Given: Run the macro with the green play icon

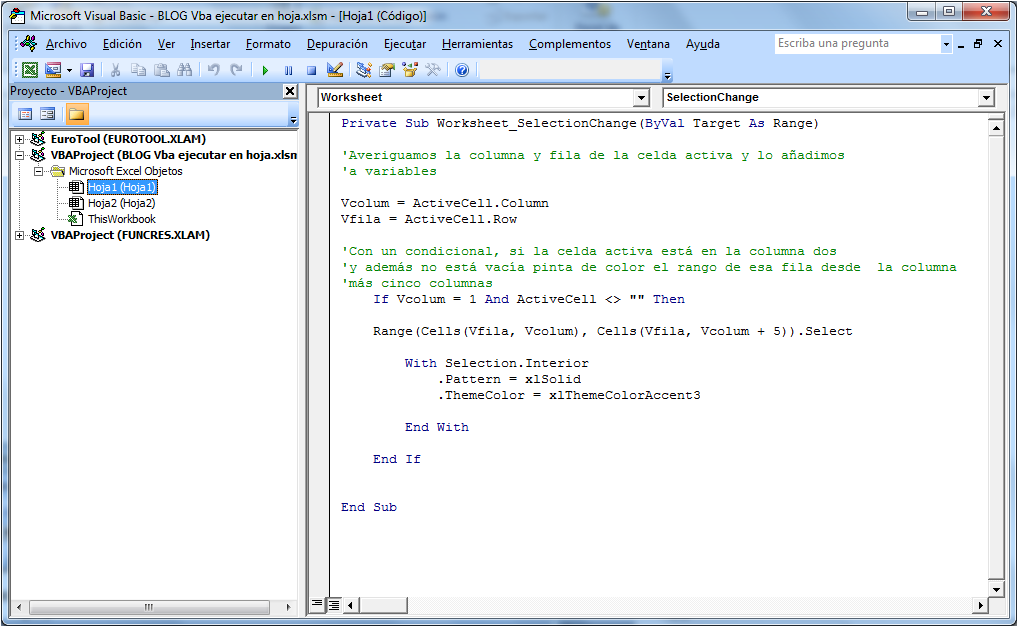Looking at the screenshot, I should [265, 70].
